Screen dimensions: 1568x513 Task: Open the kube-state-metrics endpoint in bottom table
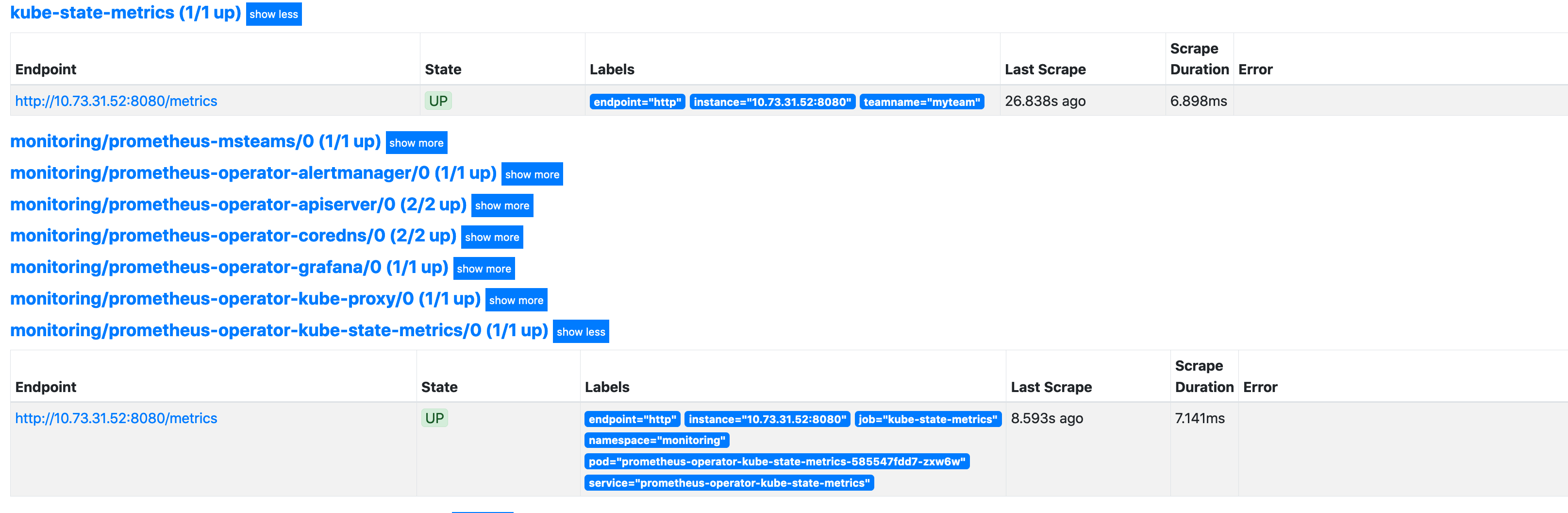(x=116, y=418)
